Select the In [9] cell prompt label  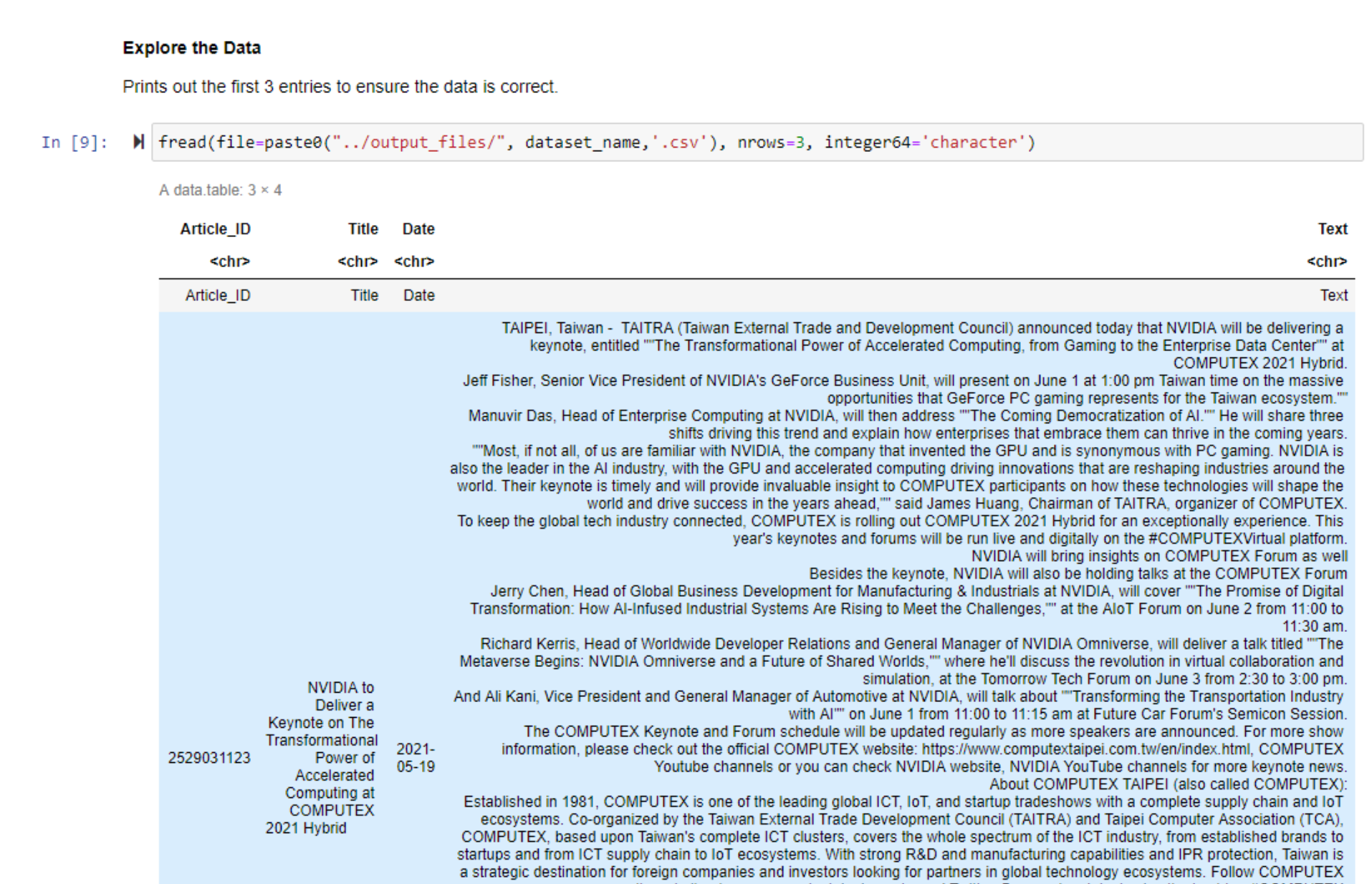click(x=75, y=143)
